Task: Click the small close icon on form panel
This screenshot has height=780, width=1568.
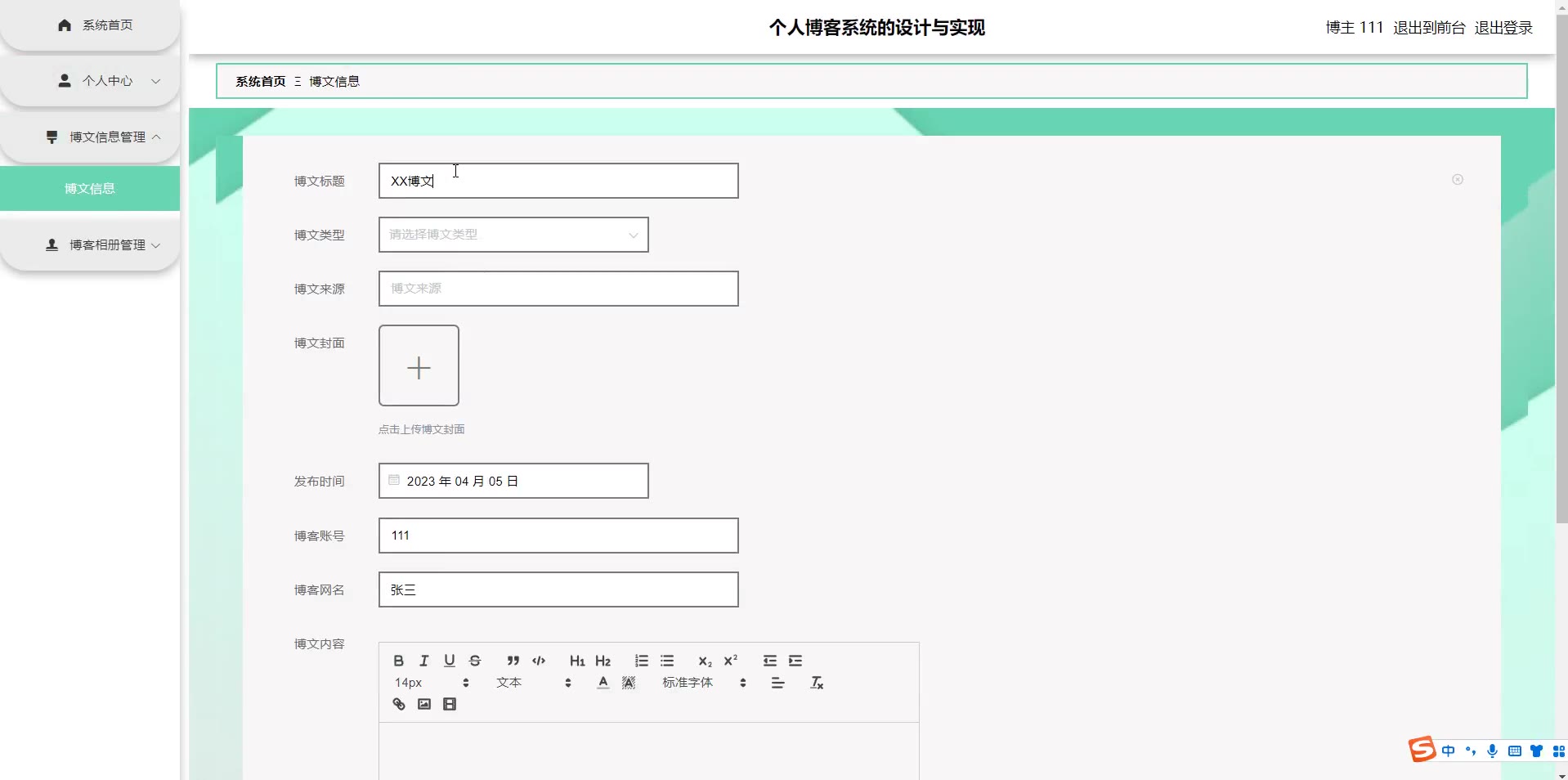Action: [x=1458, y=180]
